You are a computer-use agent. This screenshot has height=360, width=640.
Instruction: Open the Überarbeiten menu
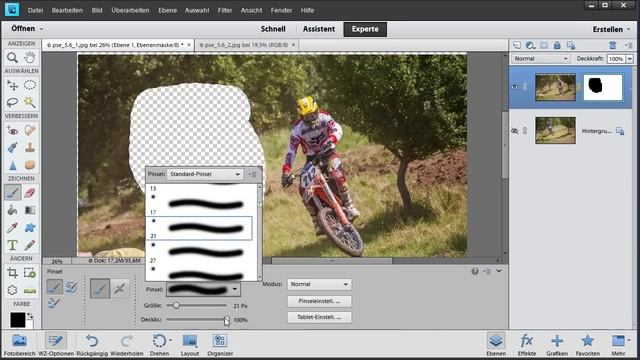(x=130, y=10)
